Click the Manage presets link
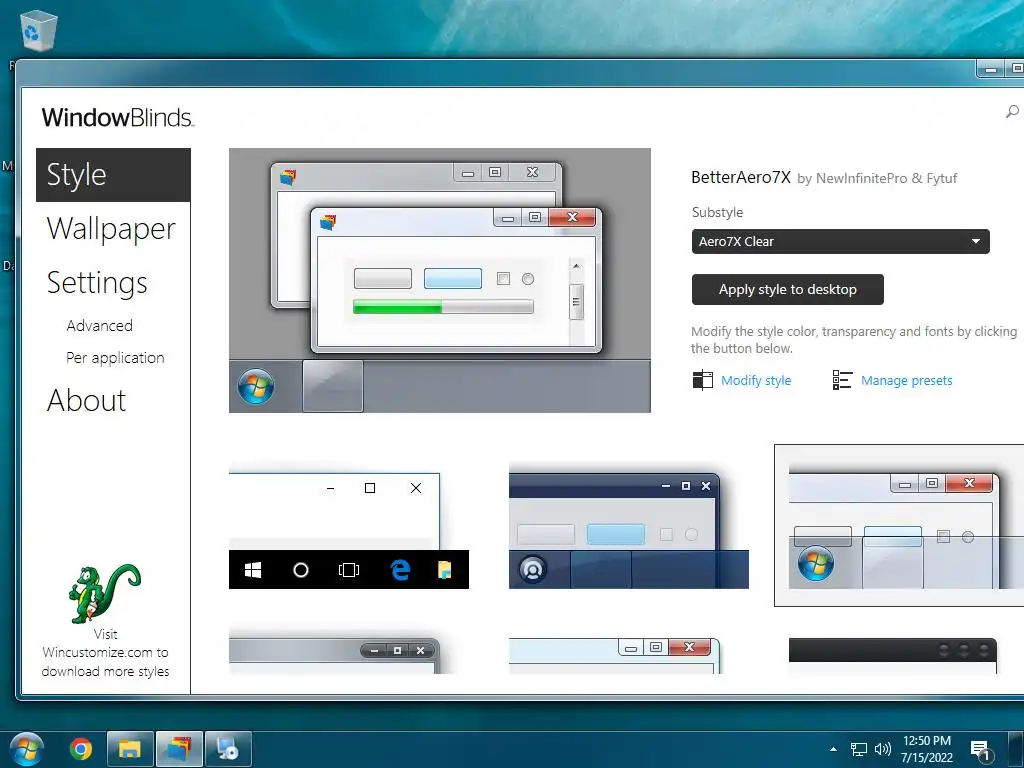1024x768 pixels. click(x=906, y=380)
